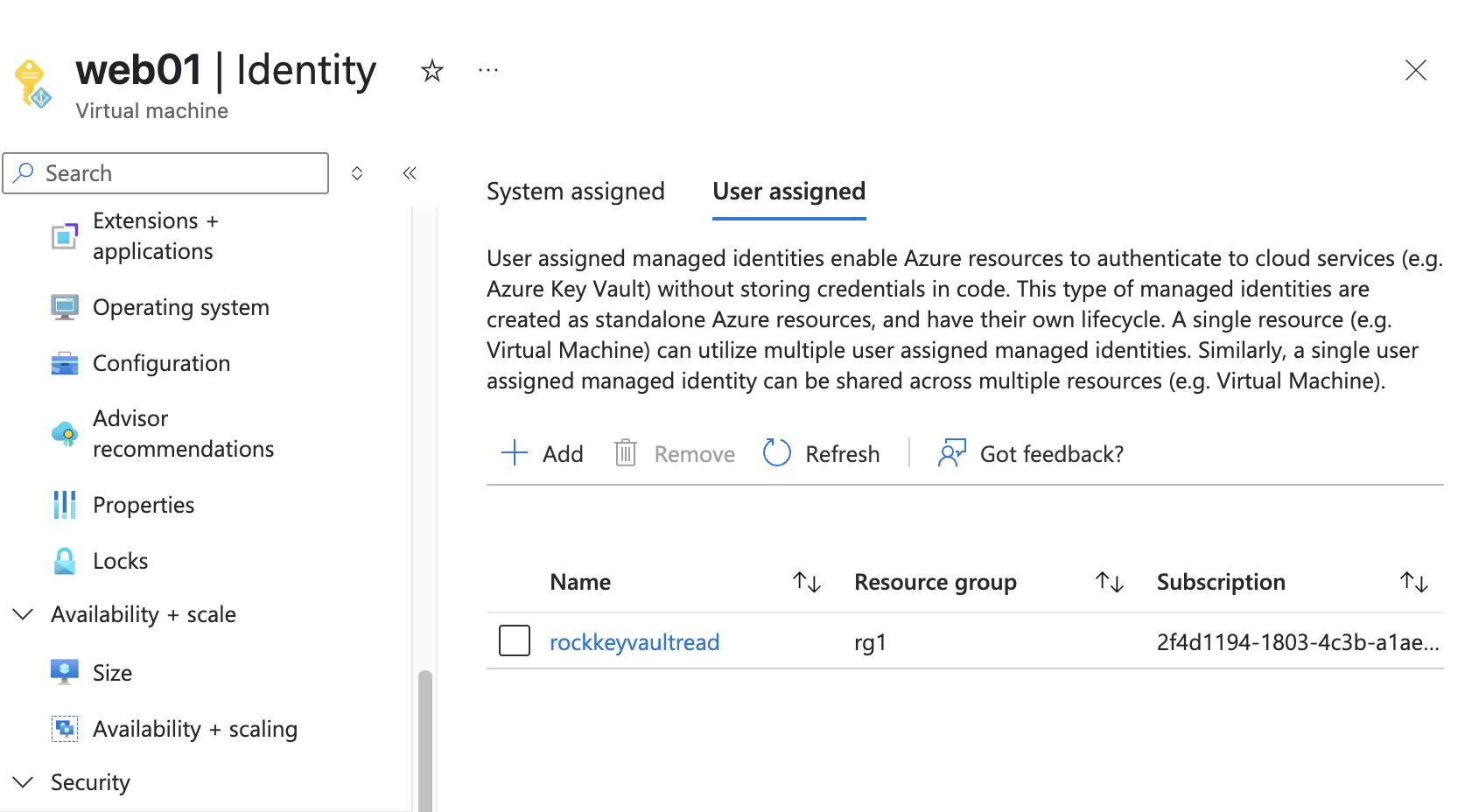The height and width of the screenshot is (812, 1479).
Task: Click the sidebar vertical scrollbar
Action: click(x=425, y=740)
